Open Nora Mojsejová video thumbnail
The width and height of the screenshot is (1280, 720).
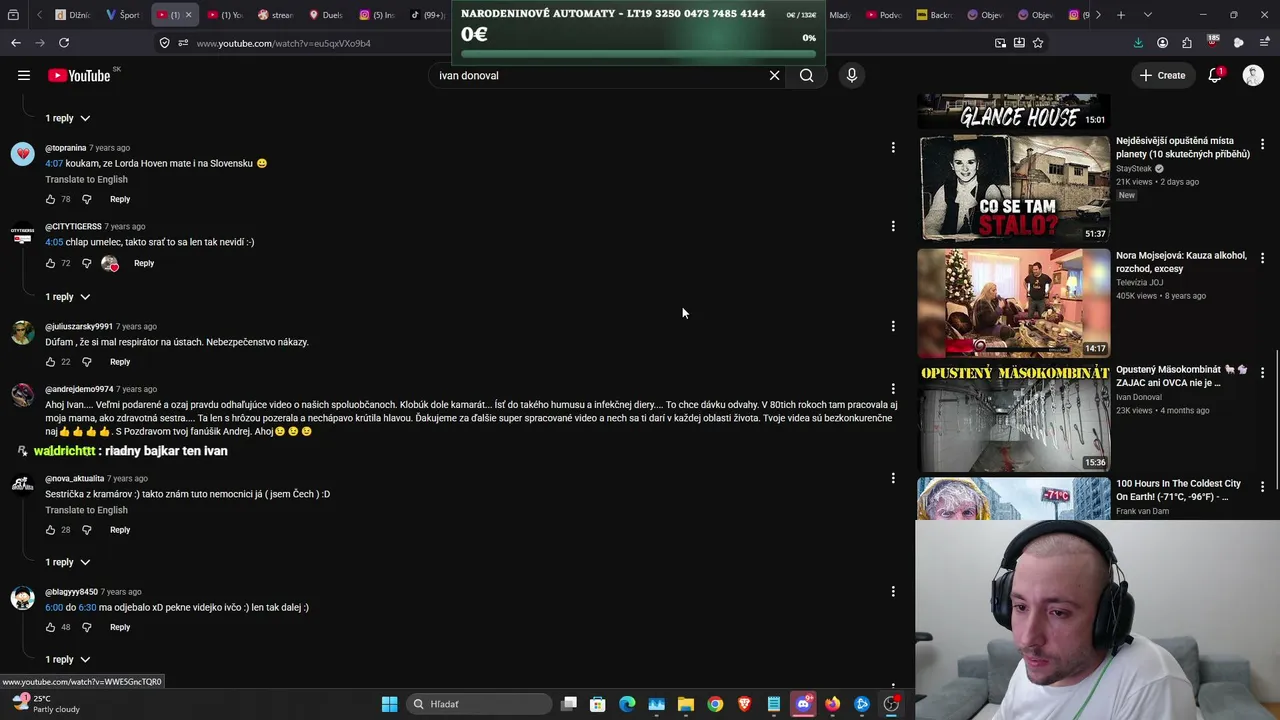(1014, 303)
